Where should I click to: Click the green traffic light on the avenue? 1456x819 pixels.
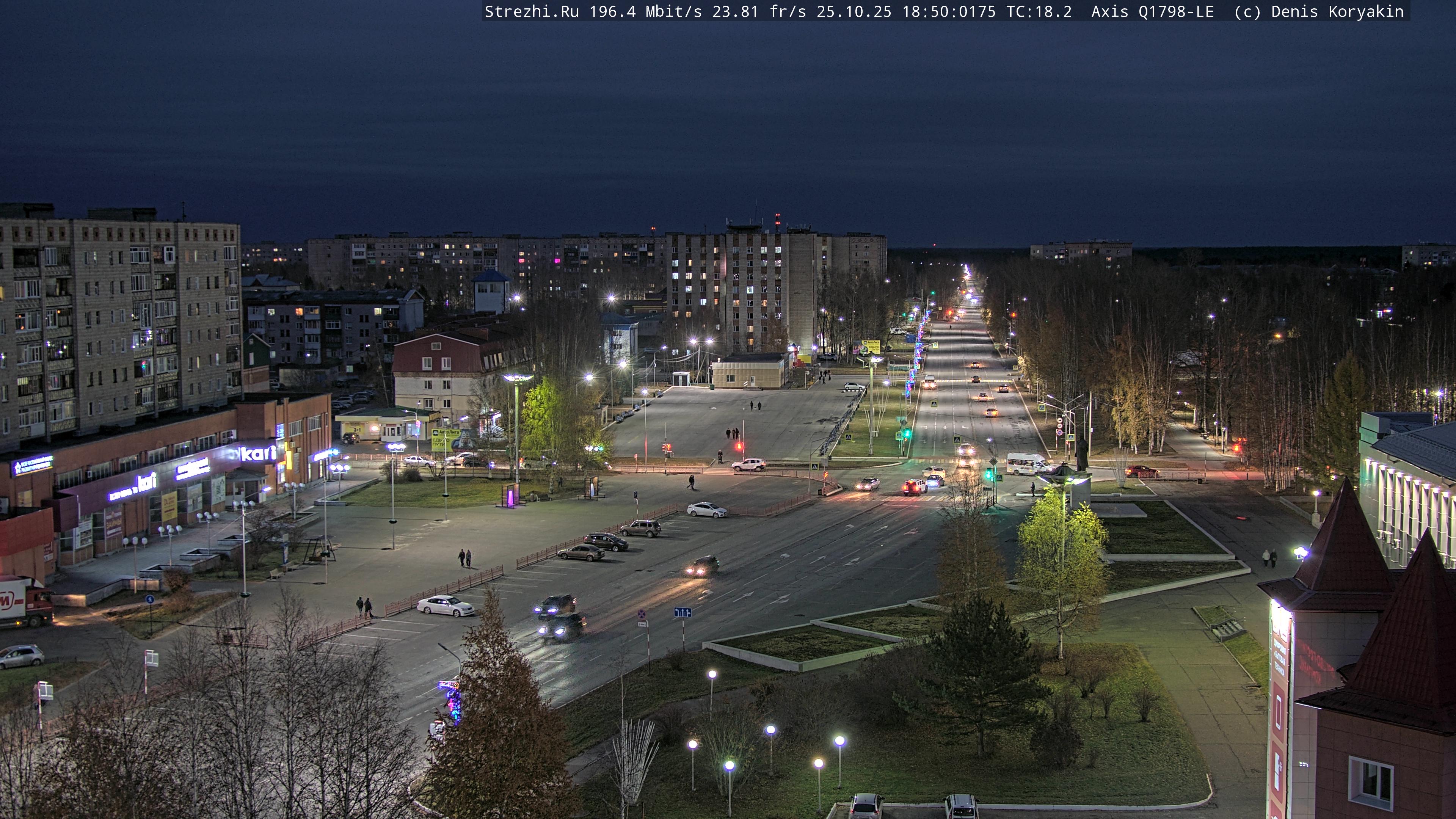pos(907,433)
